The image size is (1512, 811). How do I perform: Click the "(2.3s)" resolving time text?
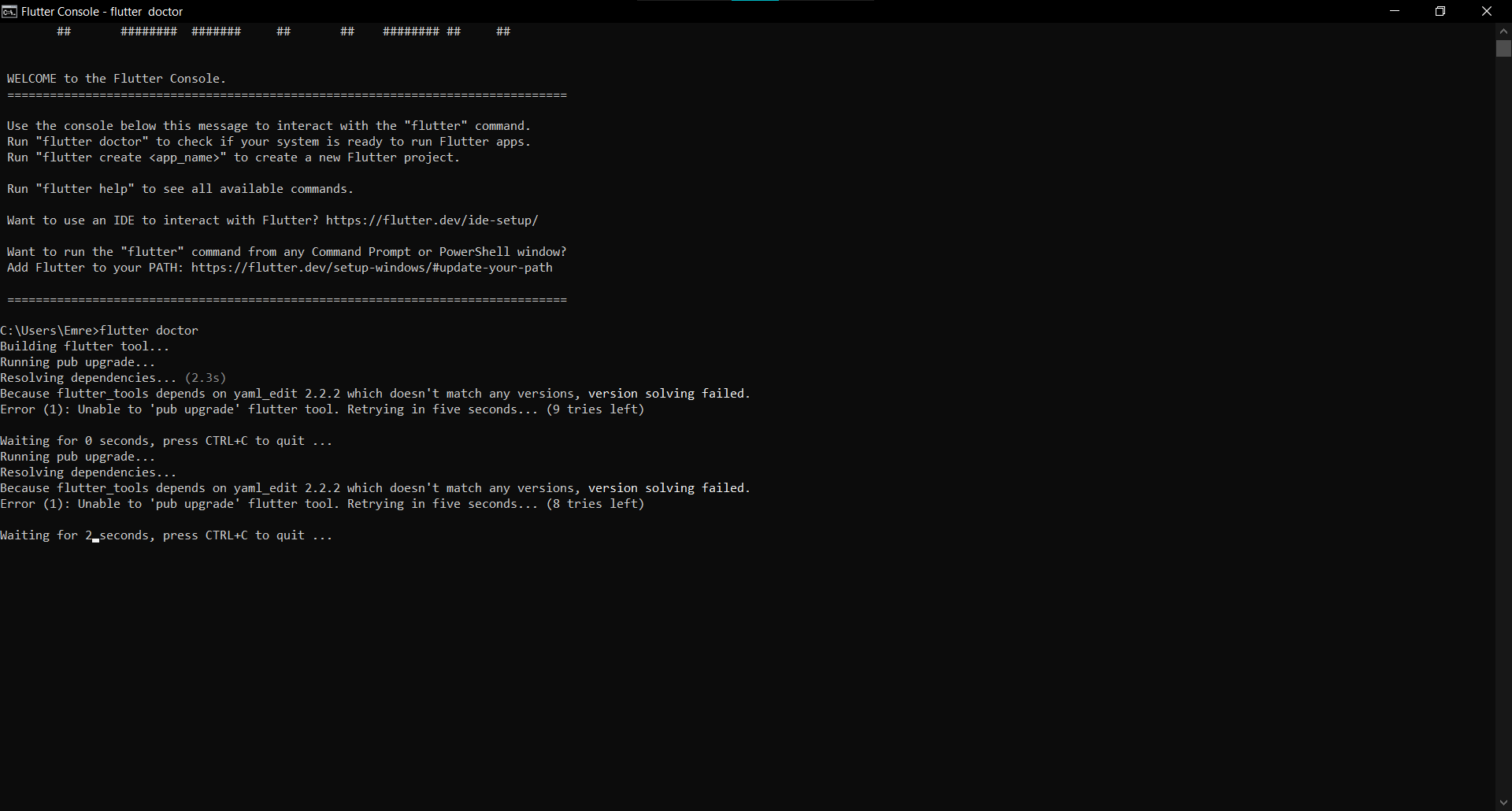point(206,378)
